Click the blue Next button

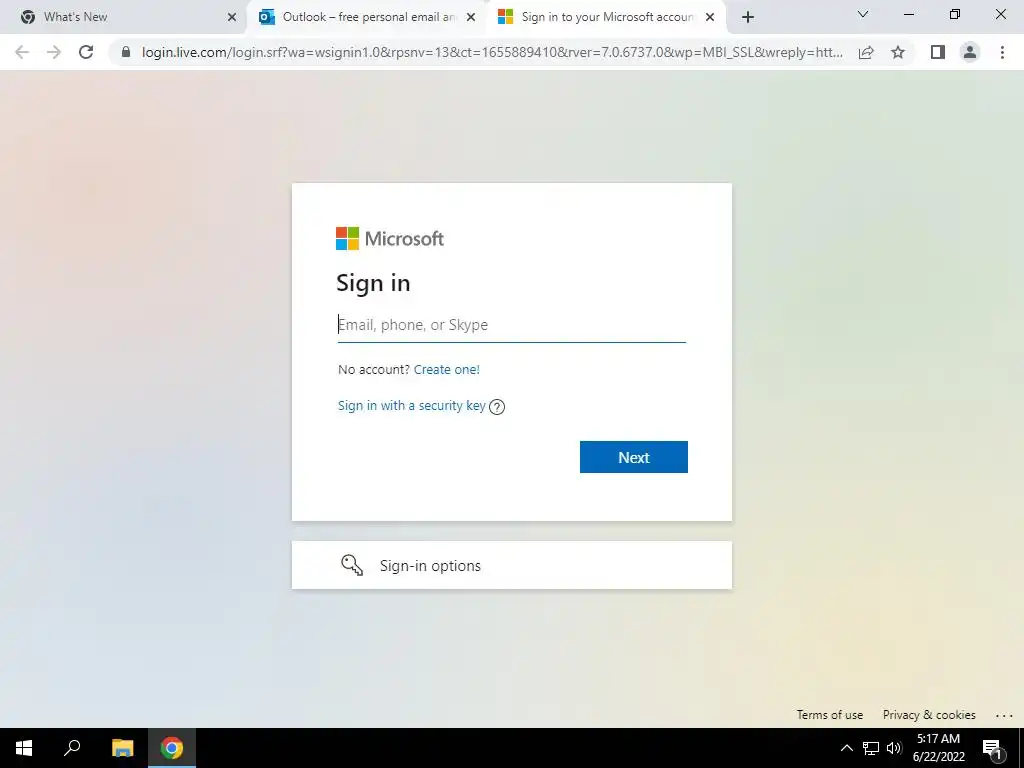pos(633,457)
